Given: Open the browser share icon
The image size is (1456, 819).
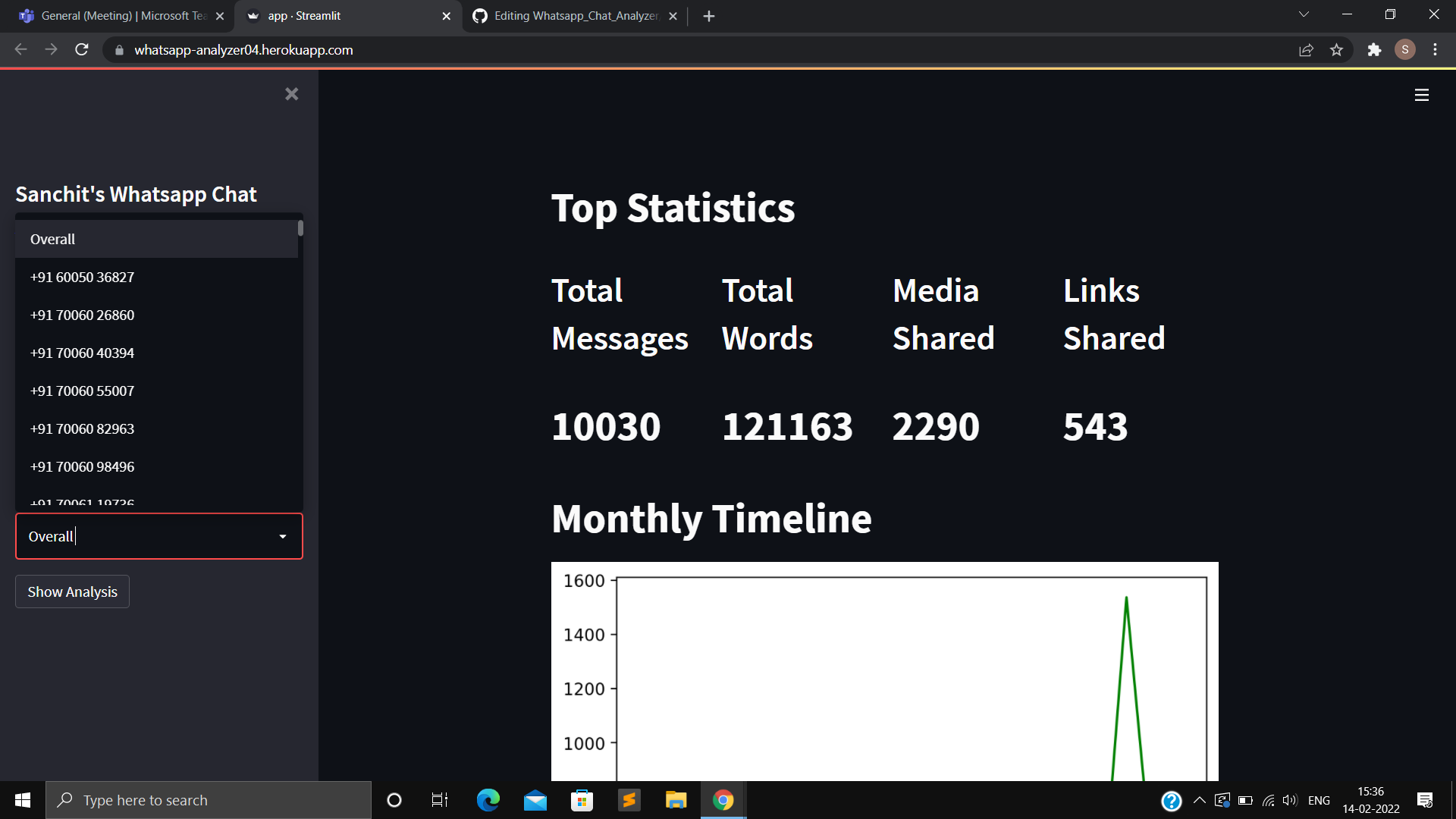Looking at the screenshot, I should (1306, 49).
